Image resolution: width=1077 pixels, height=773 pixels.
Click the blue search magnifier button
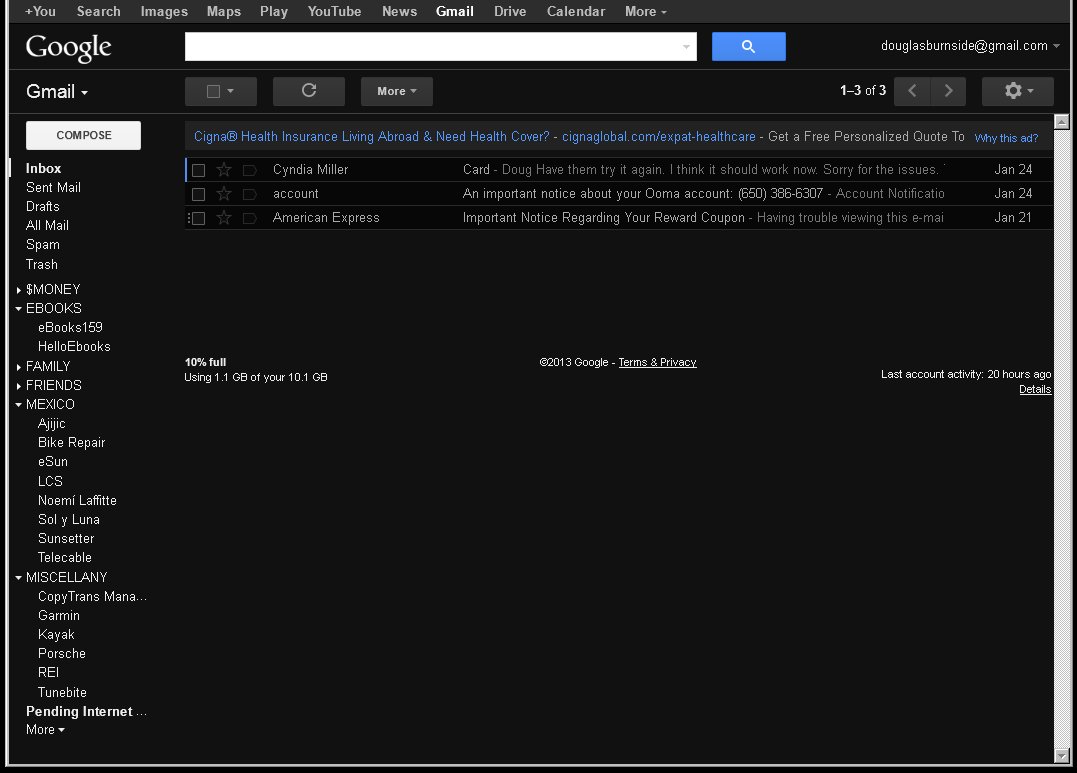pyautogui.click(x=748, y=47)
